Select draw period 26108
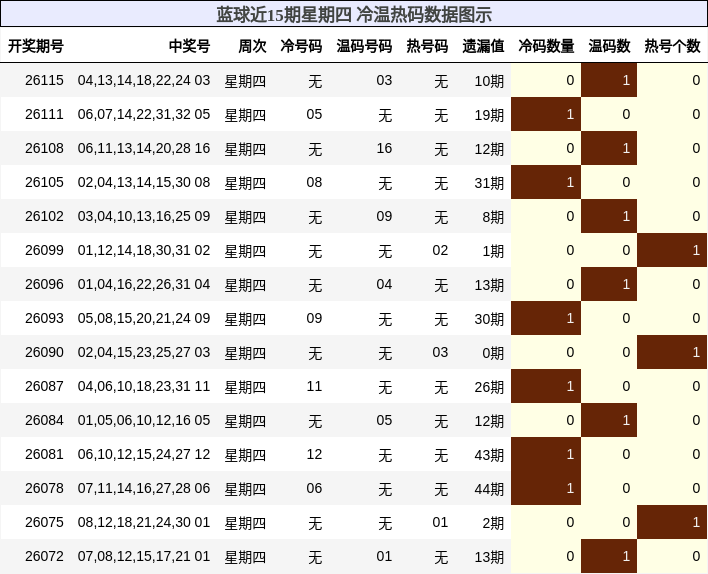The image size is (708, 574). 44,148
